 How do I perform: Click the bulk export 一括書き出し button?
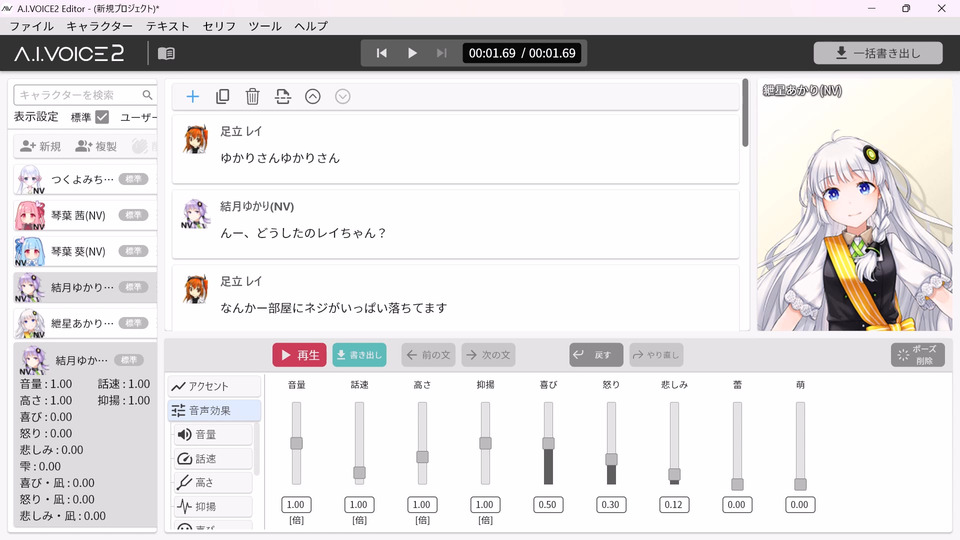click(x=878, y=53)
